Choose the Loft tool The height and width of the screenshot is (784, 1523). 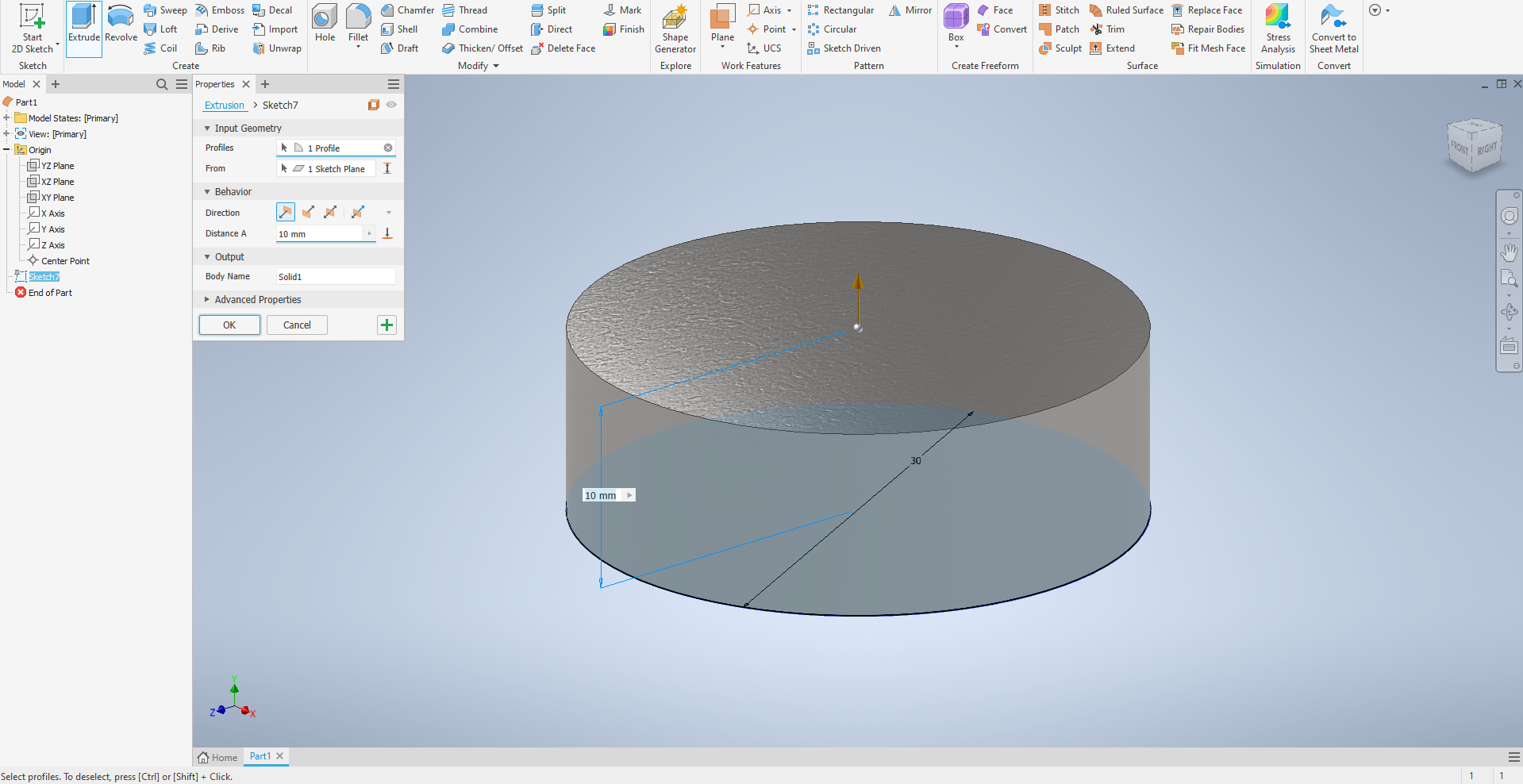(x=160, y=29)
